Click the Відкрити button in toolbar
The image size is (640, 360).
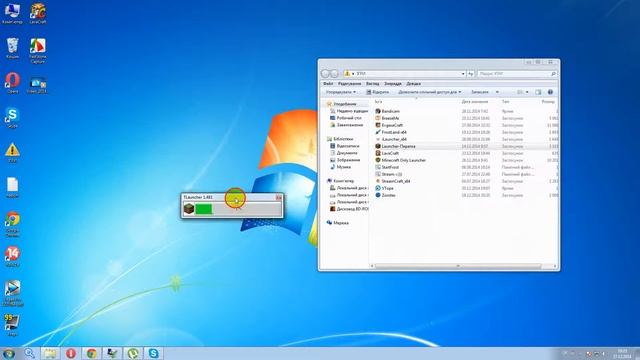pos(378,92)
